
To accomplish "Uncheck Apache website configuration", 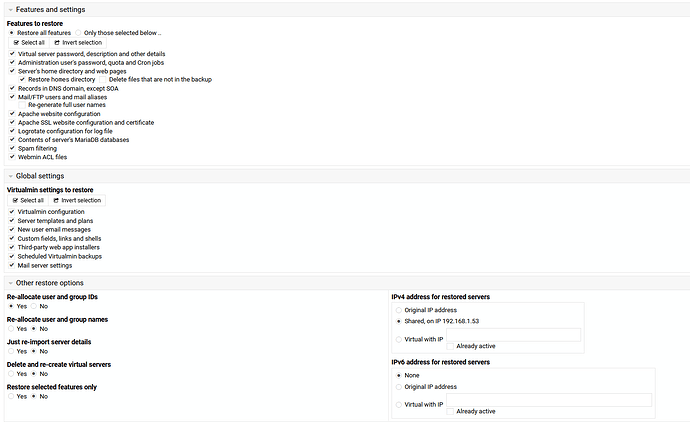I will click(x=11, y=114).
